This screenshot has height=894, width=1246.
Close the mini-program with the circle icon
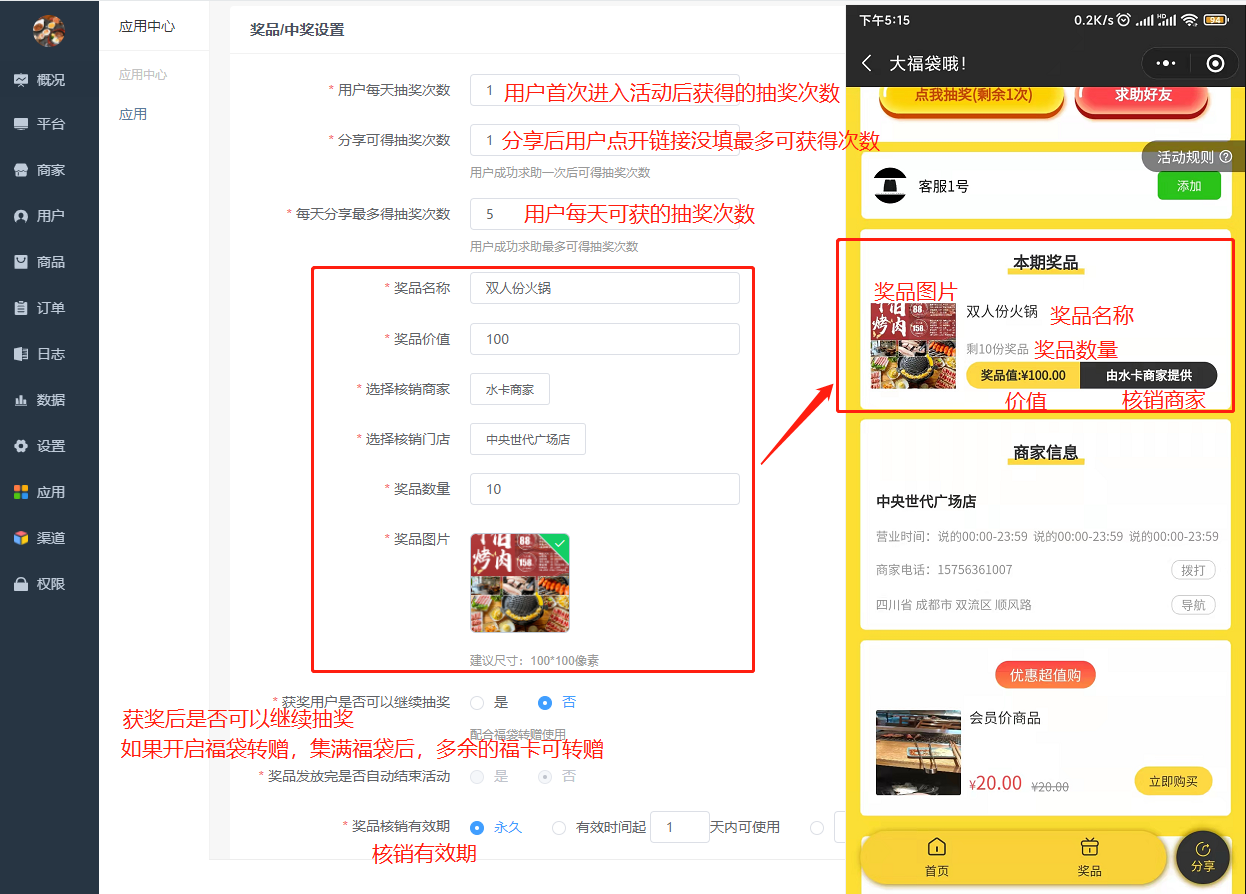point(1215,63)
